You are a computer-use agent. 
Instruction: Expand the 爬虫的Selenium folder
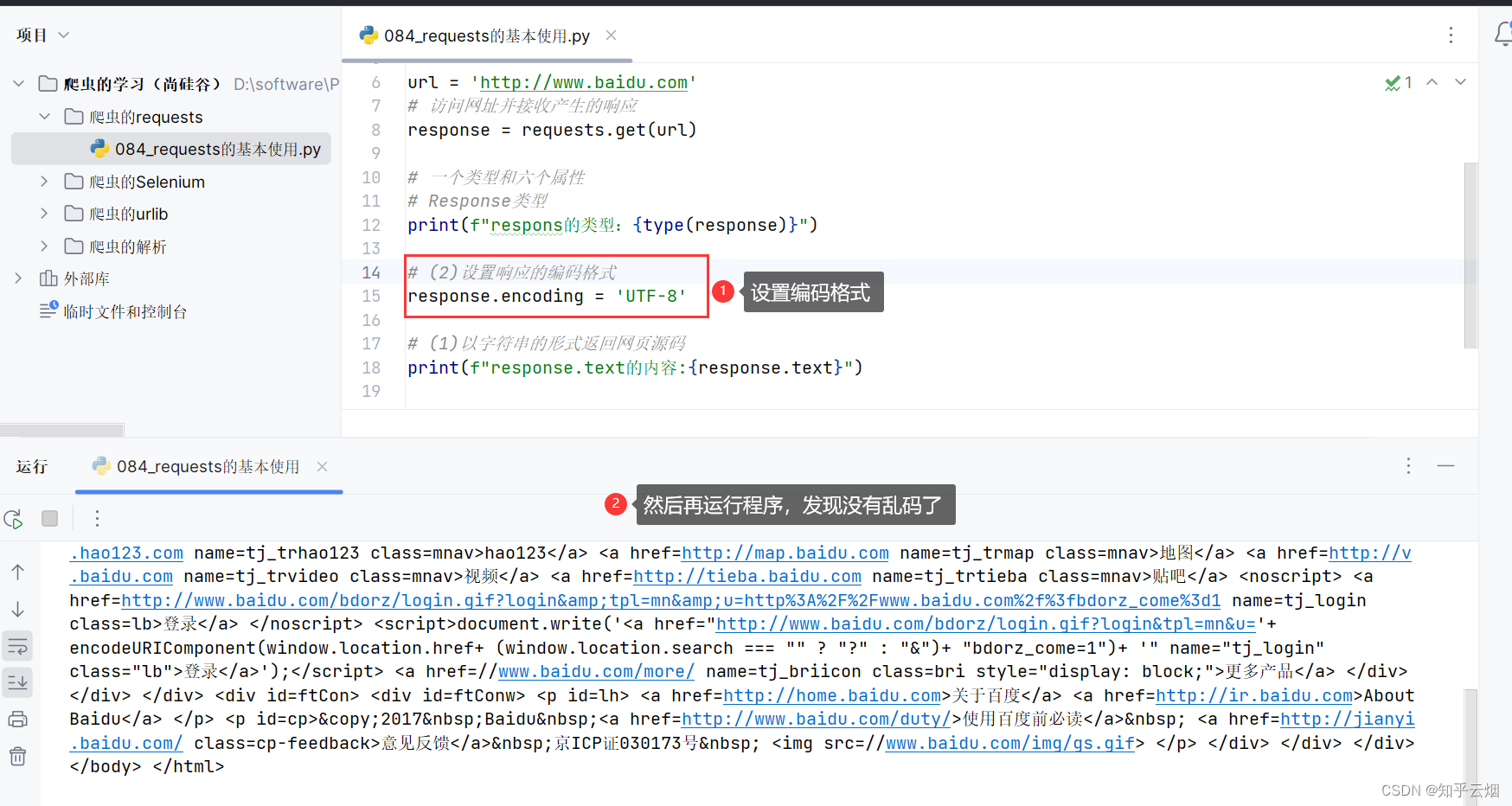45,182
